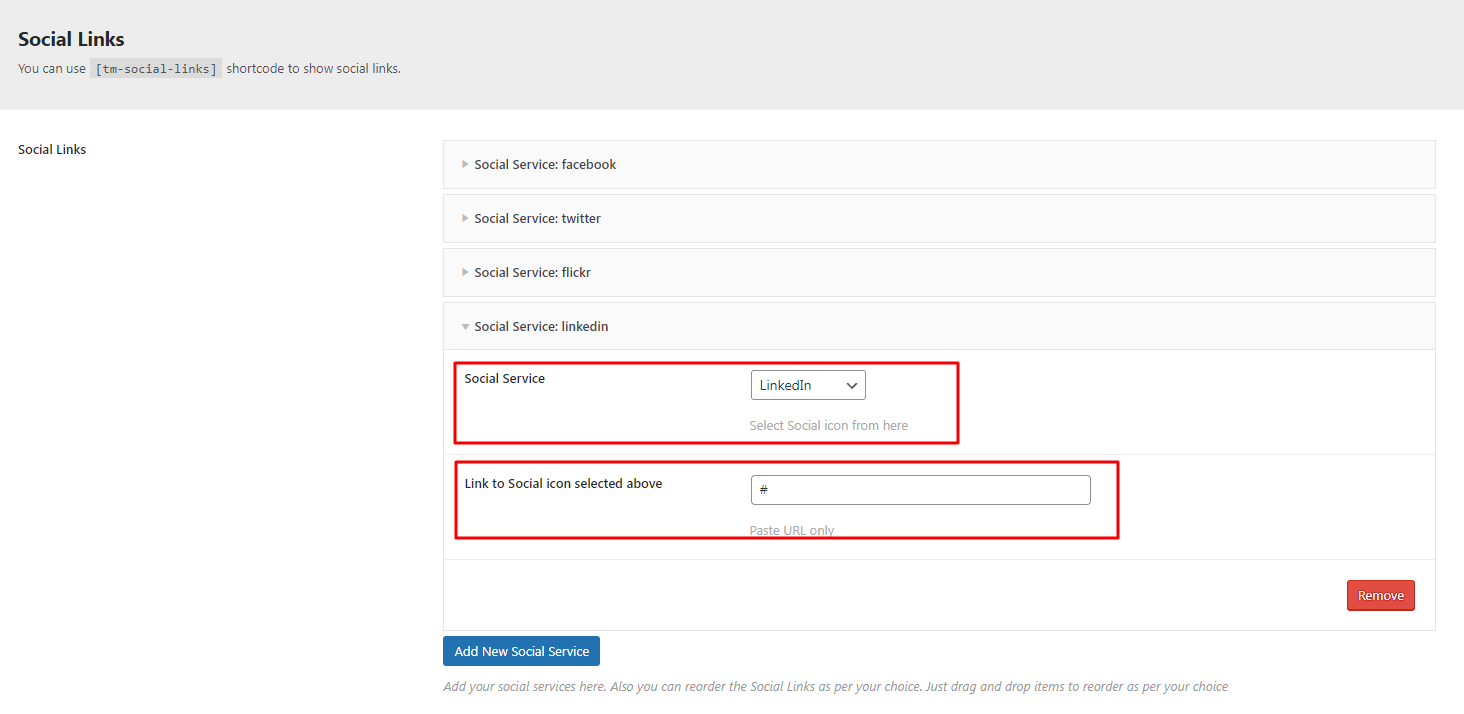Open the 'Social Service: facebook' panel title
This screenshot has width=1464, height=714.
coord(545,164)
